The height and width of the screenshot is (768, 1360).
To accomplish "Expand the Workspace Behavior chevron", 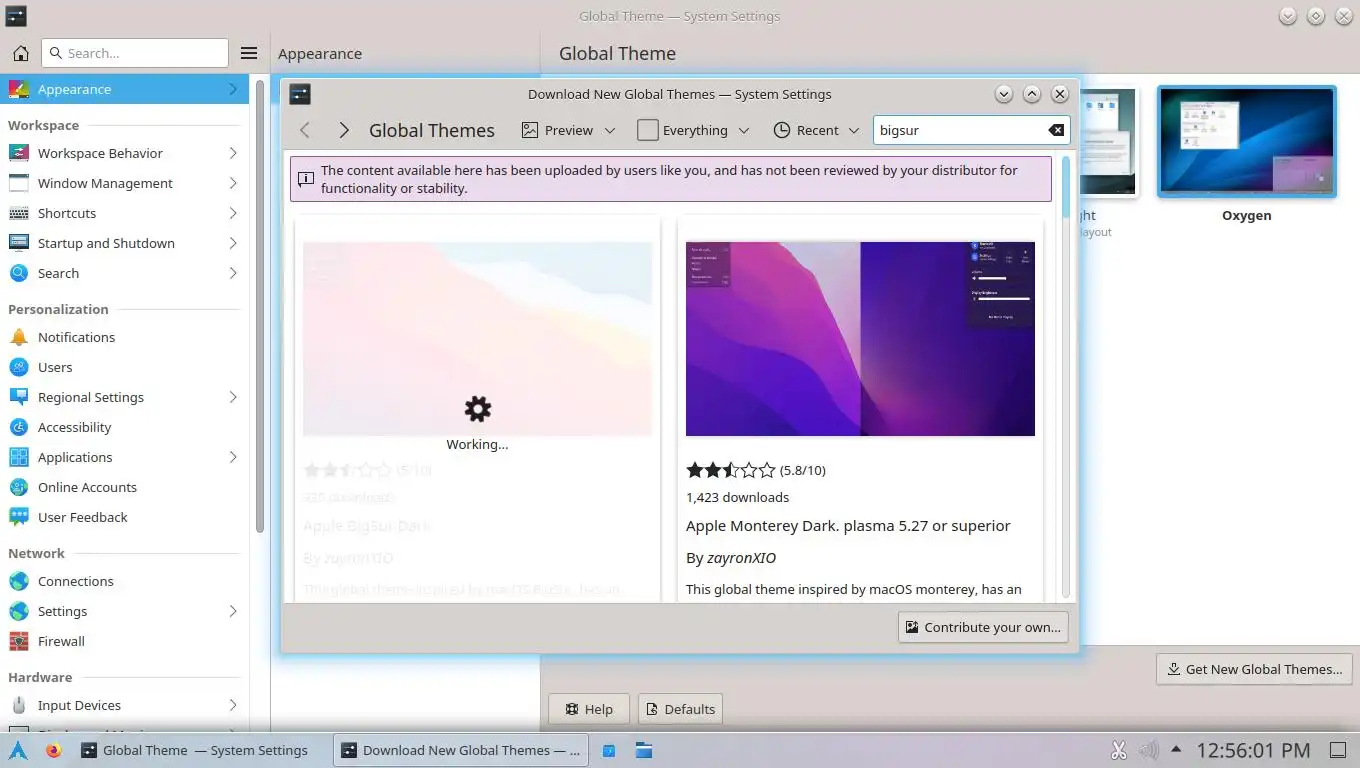I will (233, 153).
